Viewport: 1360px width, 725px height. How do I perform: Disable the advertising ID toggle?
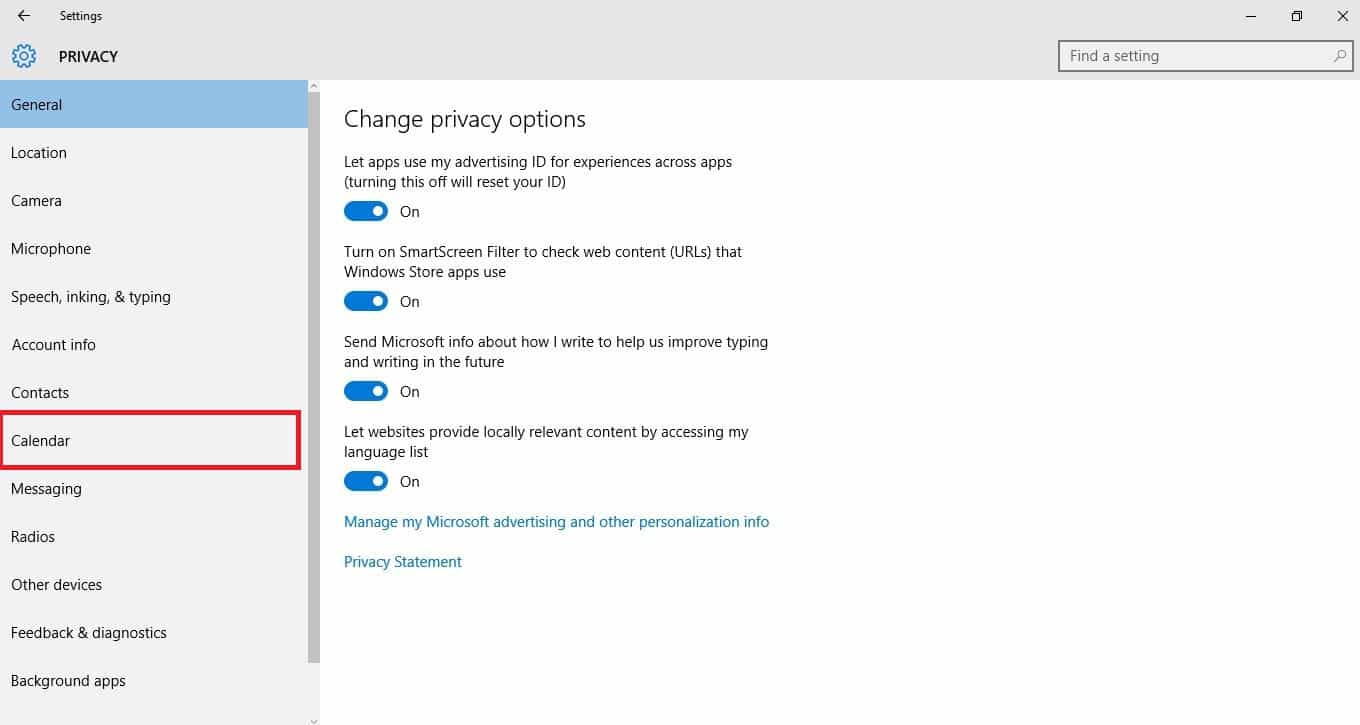(x=366, y=211)
